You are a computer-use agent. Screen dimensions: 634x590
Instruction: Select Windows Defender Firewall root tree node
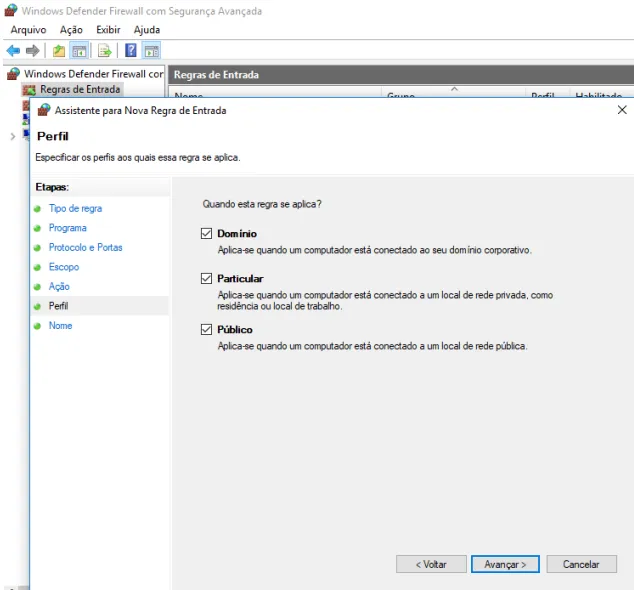tap(93, 74)
